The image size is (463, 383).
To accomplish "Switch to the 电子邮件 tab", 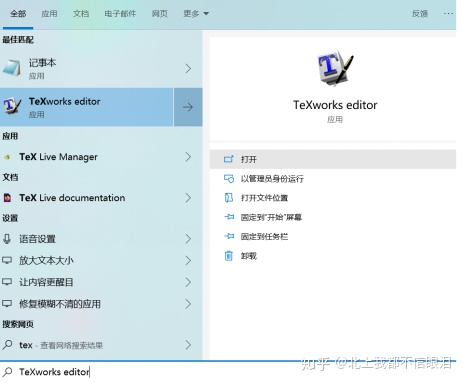I will pyautogui.click(x=120, y=14).
